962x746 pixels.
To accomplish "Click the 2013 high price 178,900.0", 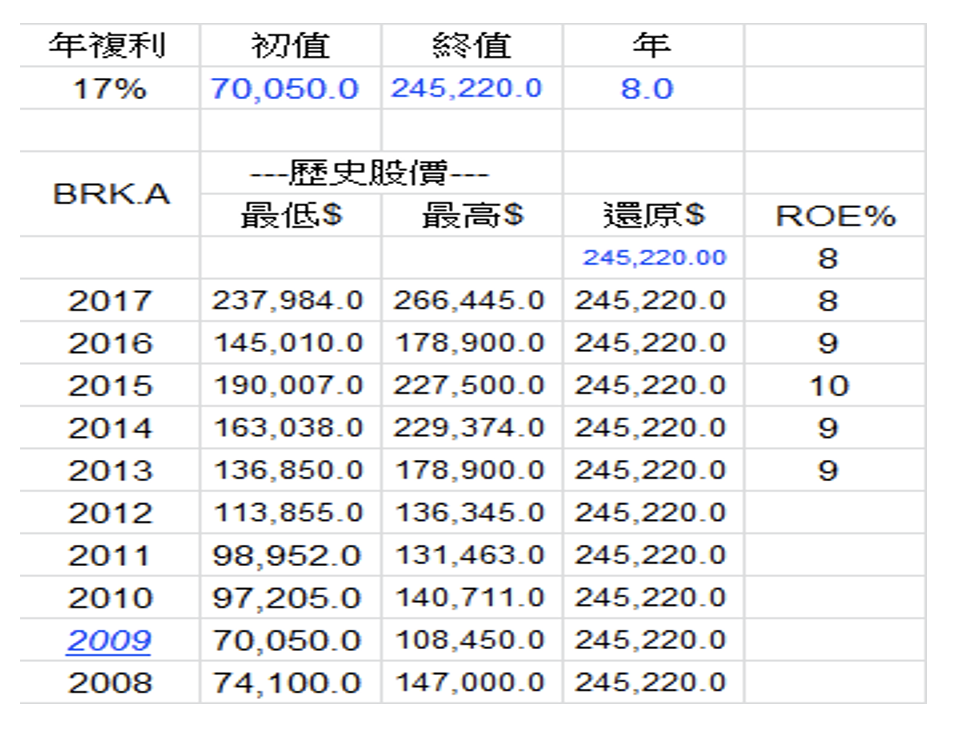I will [469, 470].
